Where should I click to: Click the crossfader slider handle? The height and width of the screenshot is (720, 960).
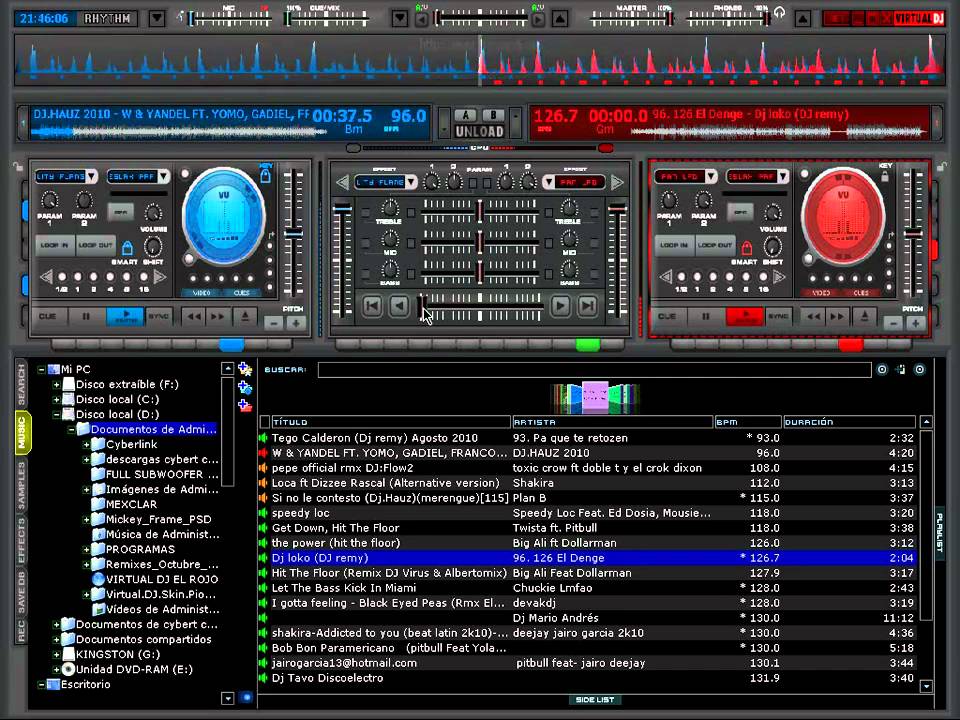(422, 306)
